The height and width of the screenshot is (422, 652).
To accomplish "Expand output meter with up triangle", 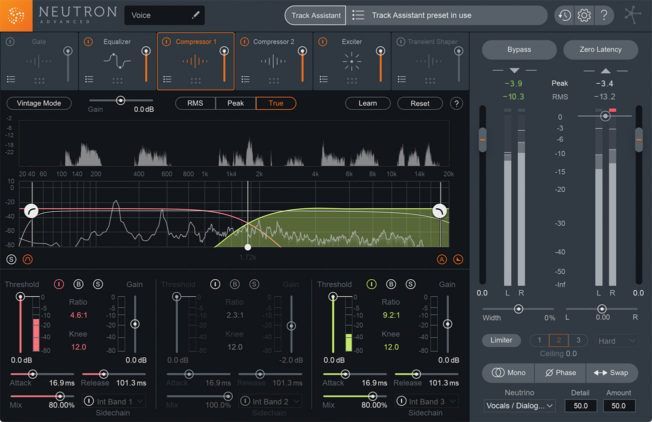I will point(605,71).
